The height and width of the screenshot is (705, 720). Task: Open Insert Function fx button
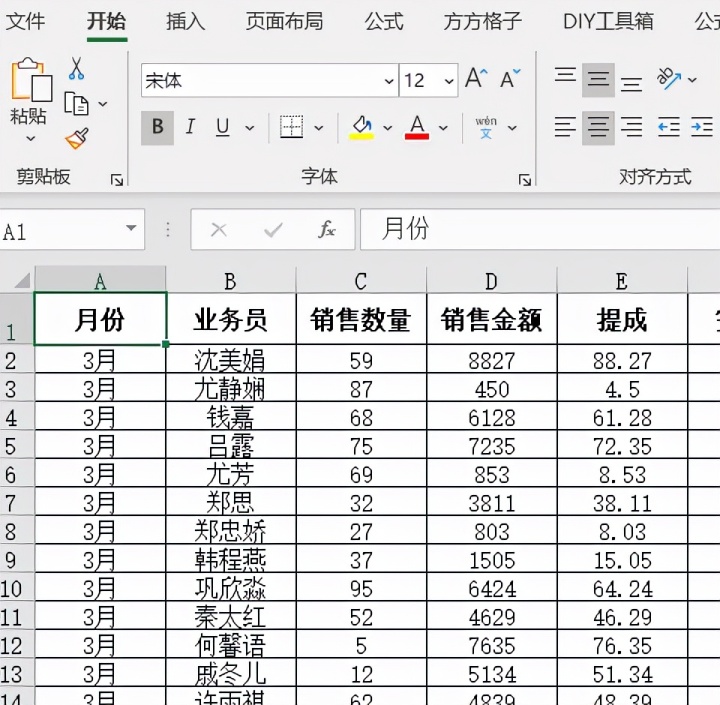(326, 229)
